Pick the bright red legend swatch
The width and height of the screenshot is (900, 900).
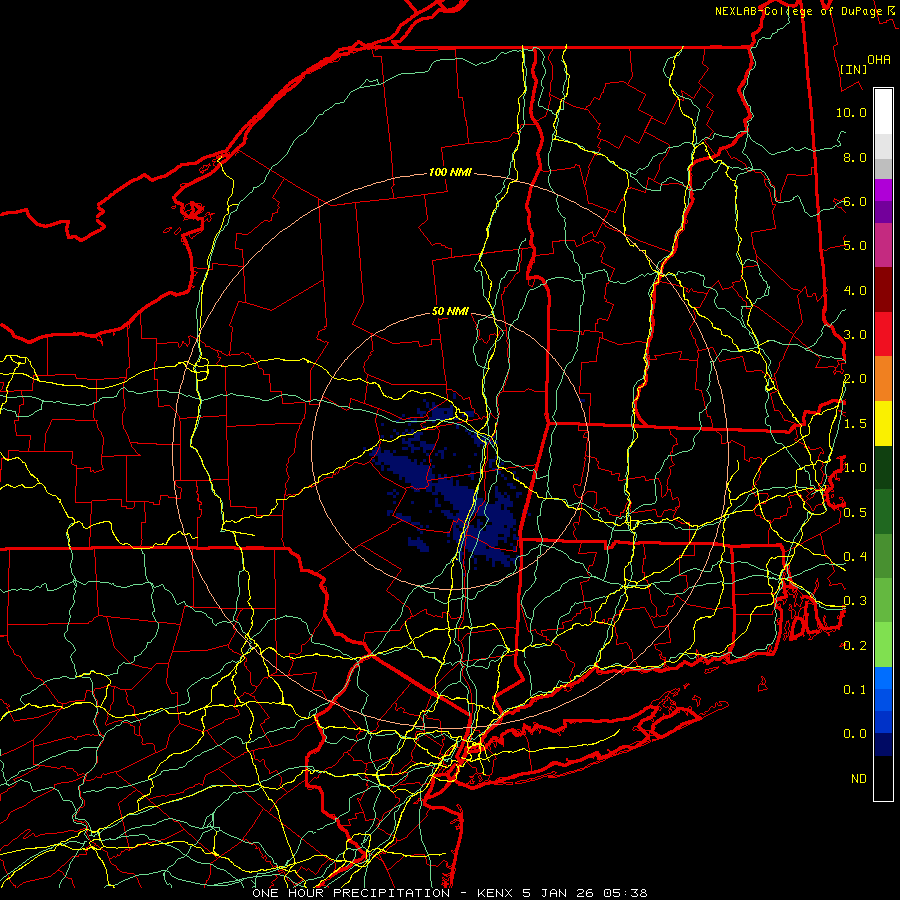pos(883,334)
